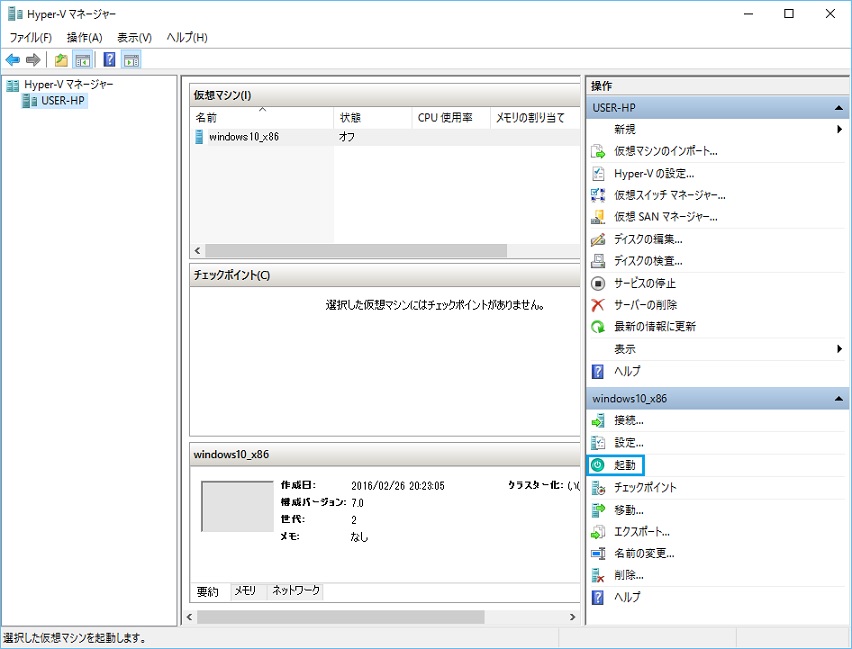Screen dimensions: 852x649
Task: Click the virtual machine preview thumbnail
Action: (237, 506)
